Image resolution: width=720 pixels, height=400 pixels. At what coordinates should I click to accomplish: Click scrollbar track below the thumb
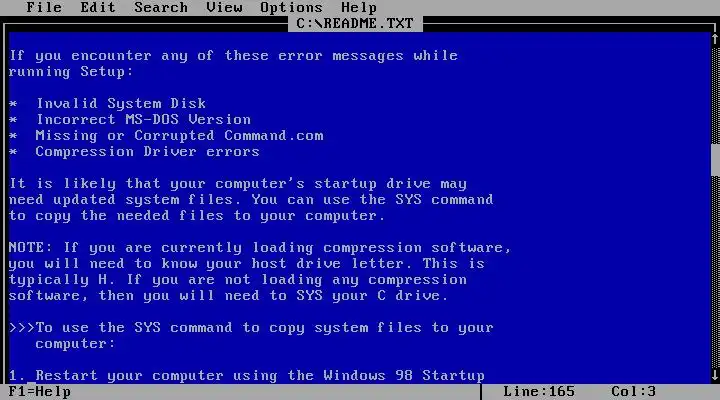[715, 271]
